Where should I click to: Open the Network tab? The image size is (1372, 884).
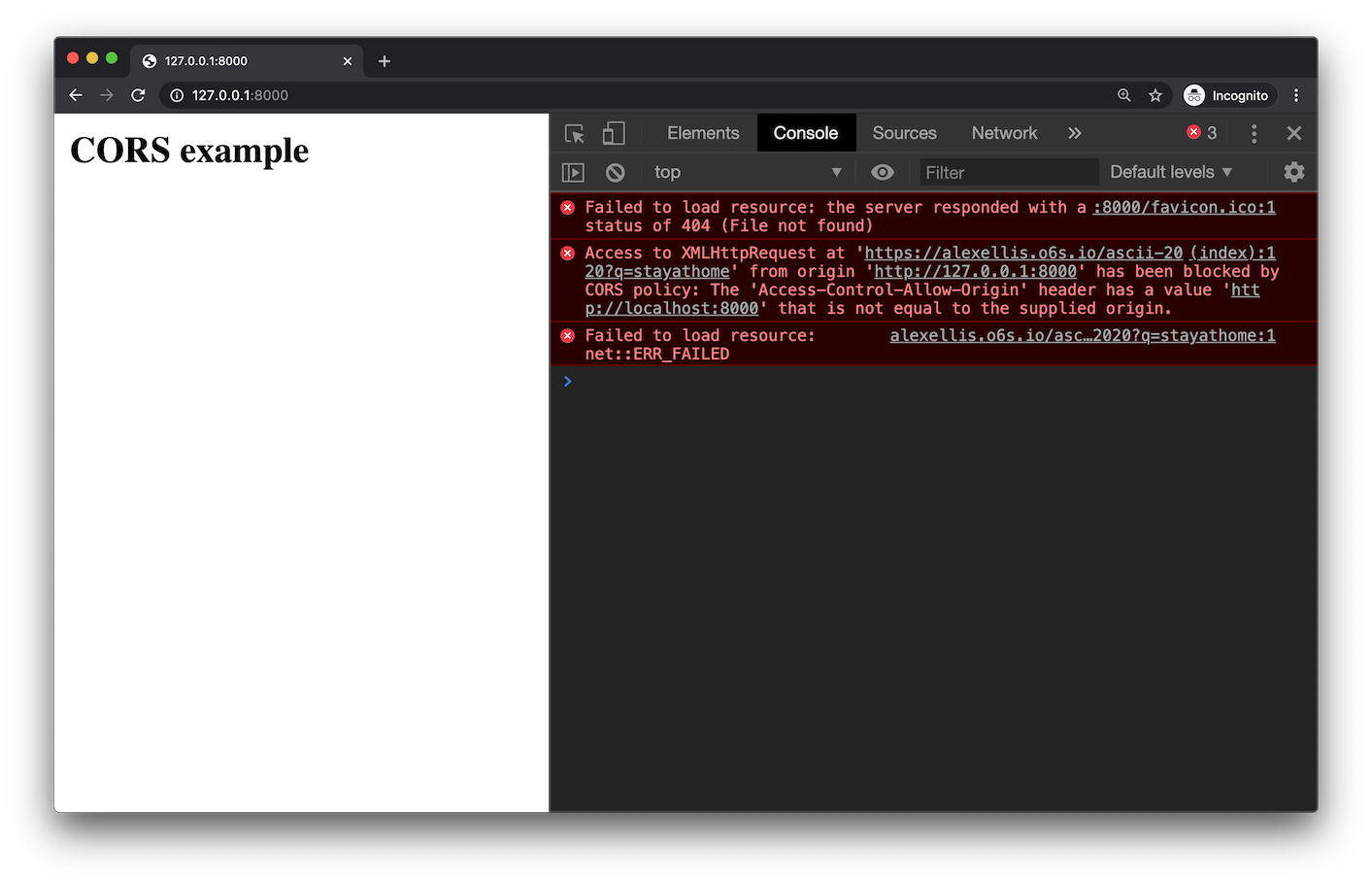1004,133
